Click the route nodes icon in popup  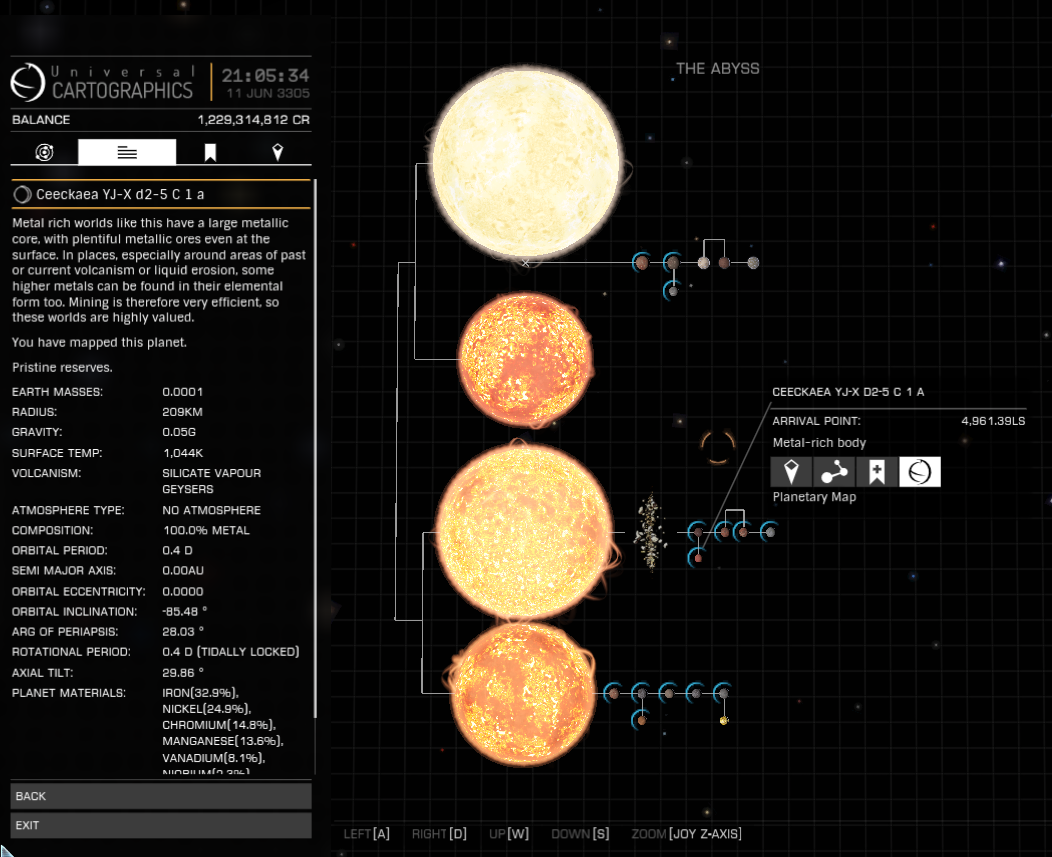pyautogui.click(x=834, y=472)
